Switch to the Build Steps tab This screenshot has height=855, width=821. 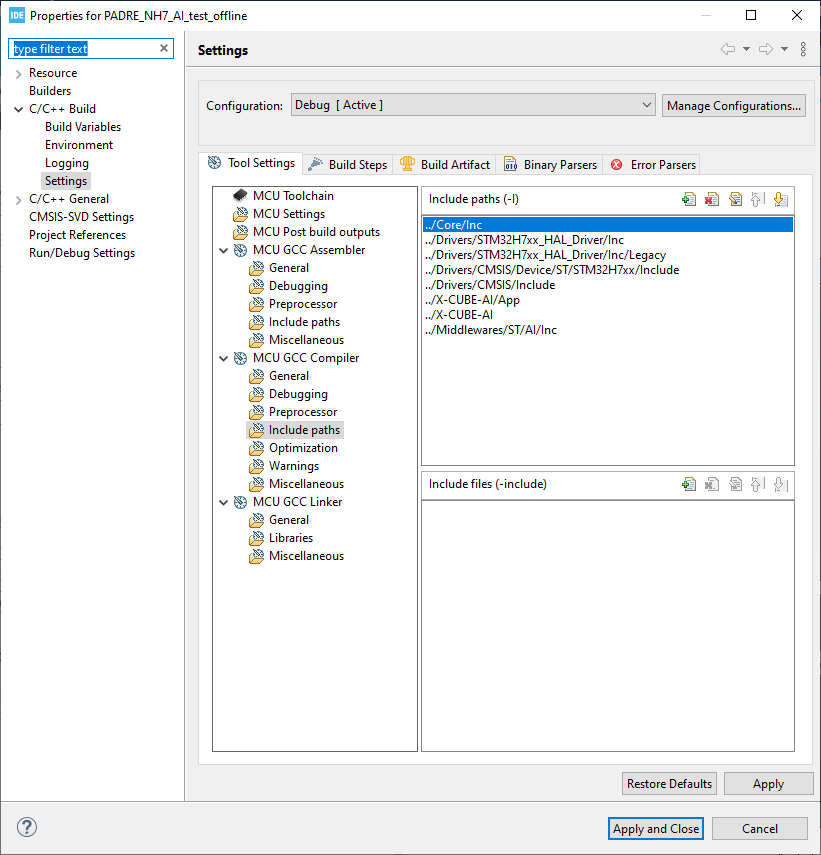click(348, 165)
